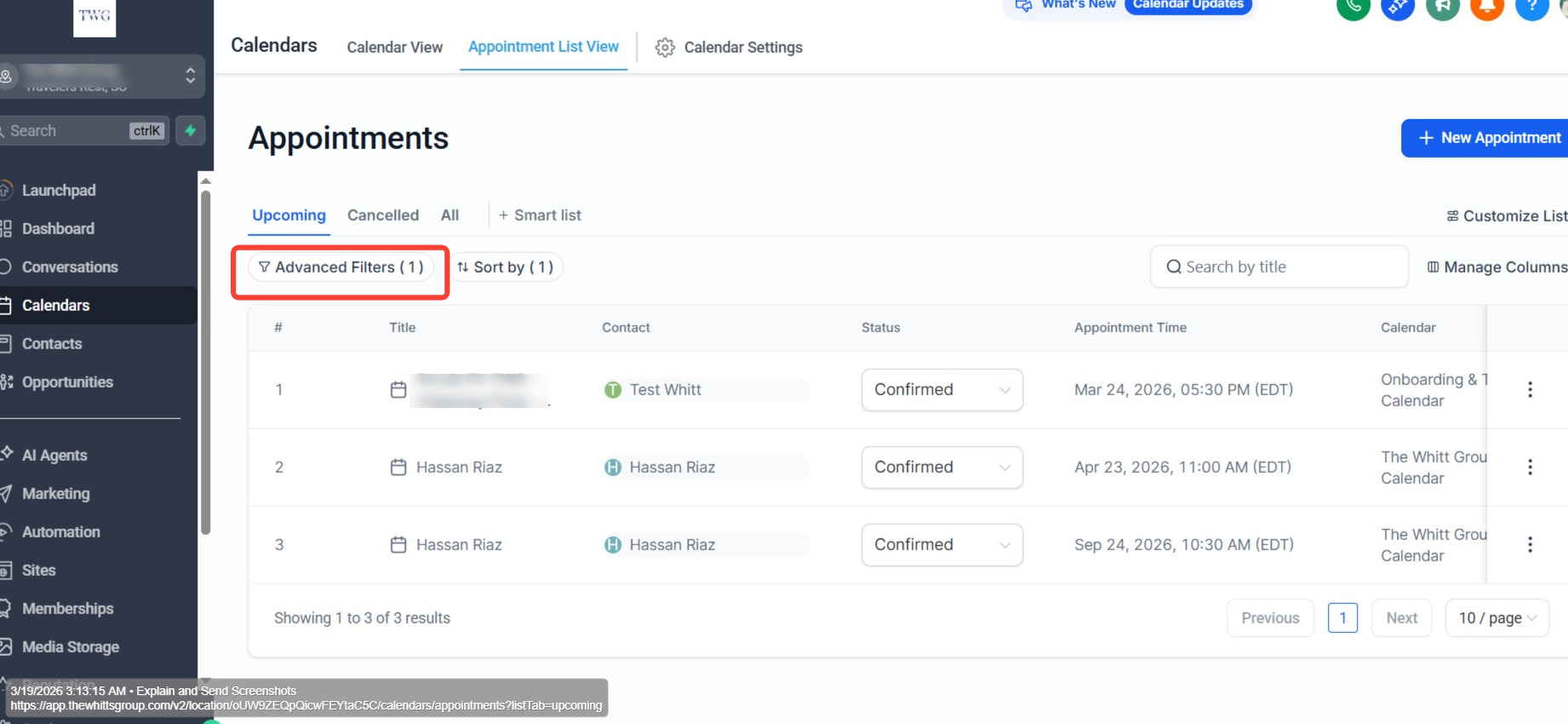Open Manage Columns
This screenshot has width=1568, height=724.
[1497, 267]
